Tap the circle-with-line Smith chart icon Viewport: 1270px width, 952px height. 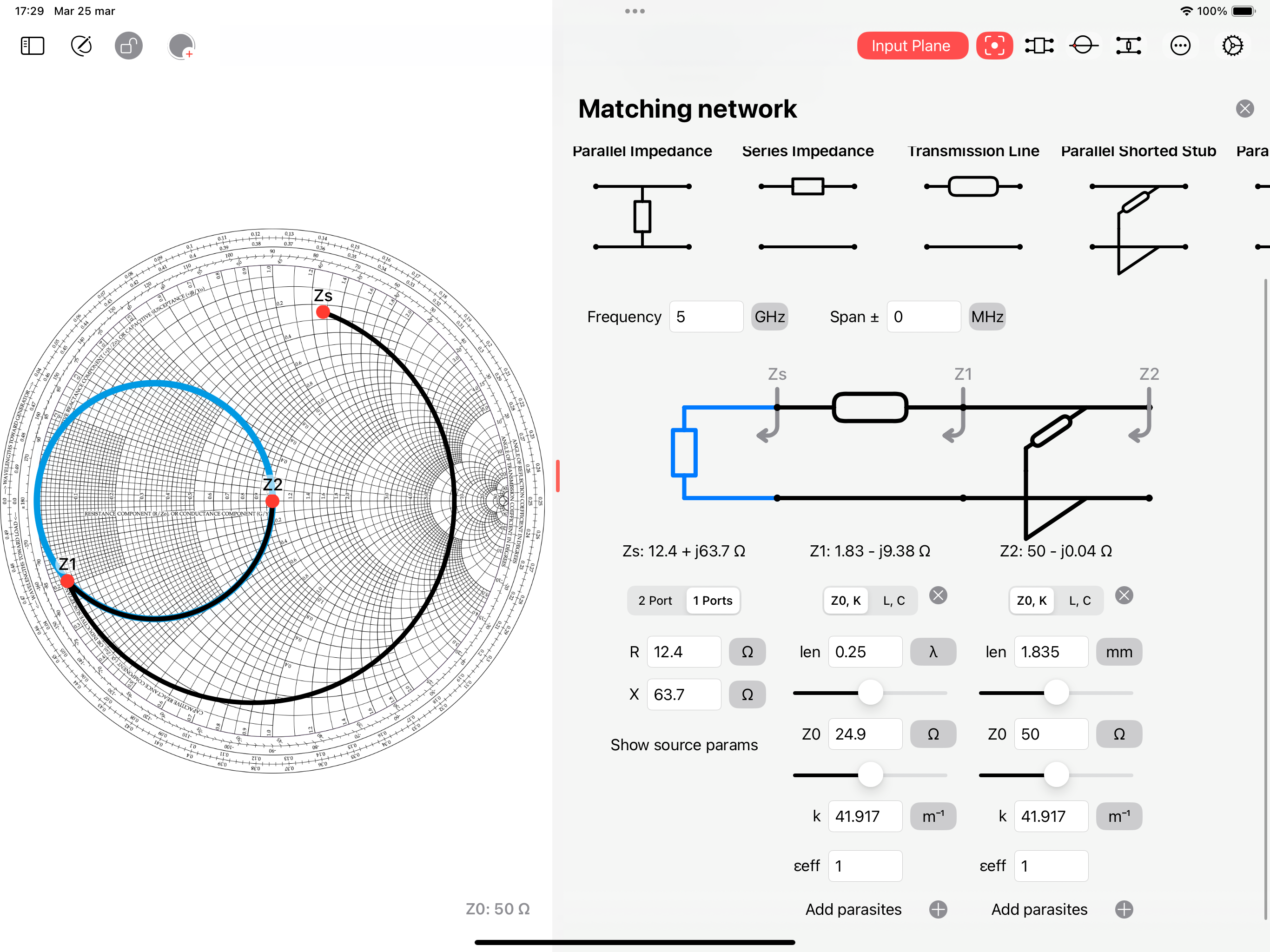click(1084, 46)
